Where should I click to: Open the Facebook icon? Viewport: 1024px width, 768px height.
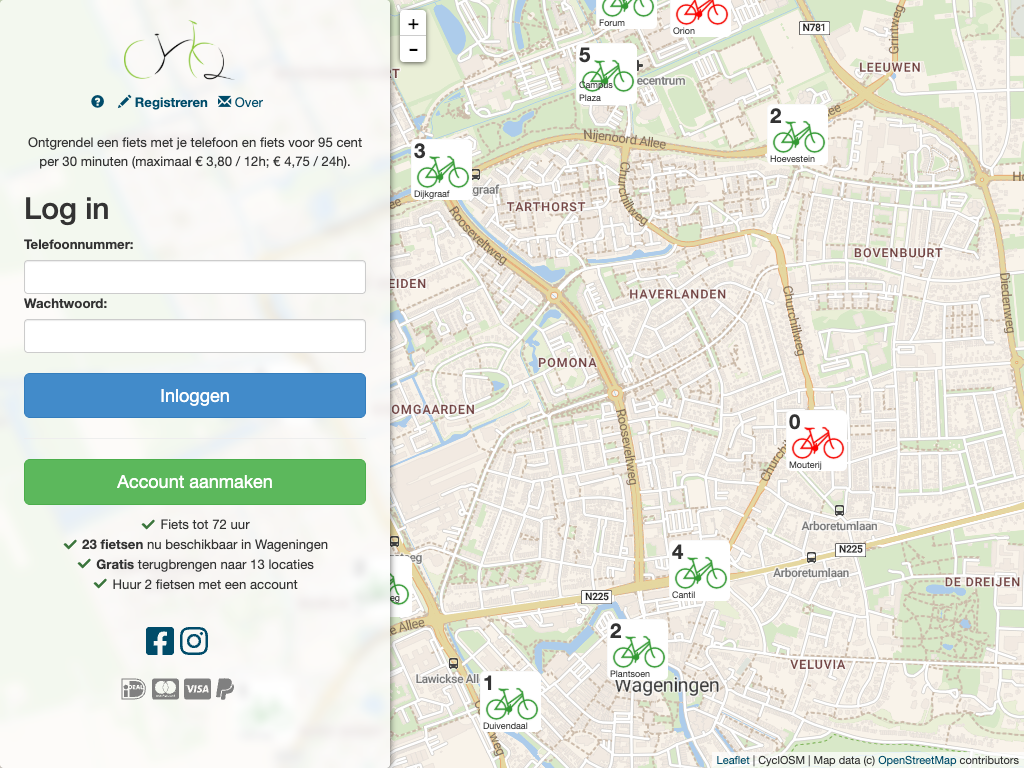pyautogui.click(x=159, y=641)
